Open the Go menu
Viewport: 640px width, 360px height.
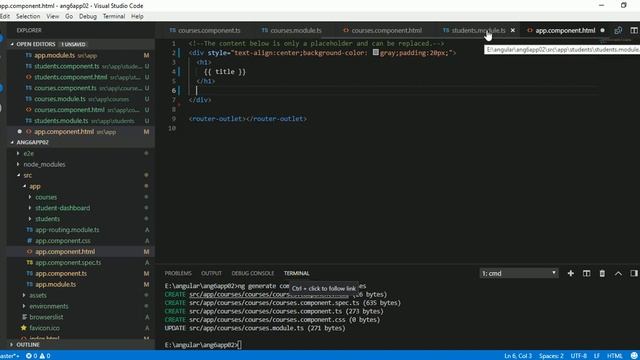pos(69,16)
